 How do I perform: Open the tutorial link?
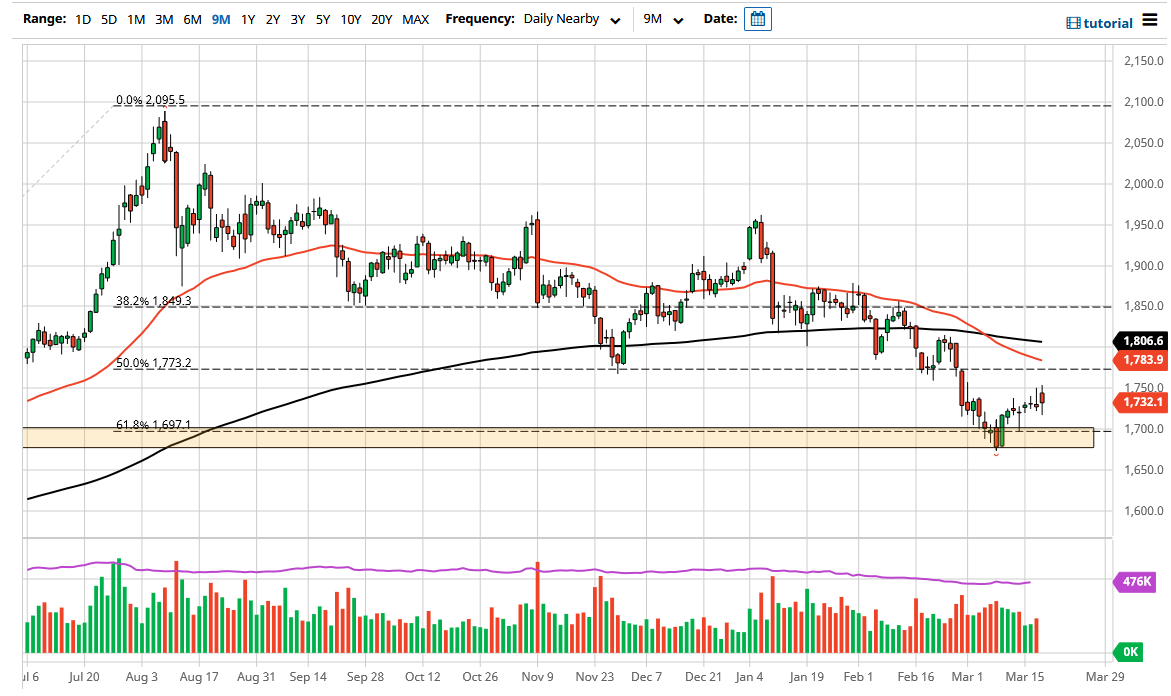1108,23
